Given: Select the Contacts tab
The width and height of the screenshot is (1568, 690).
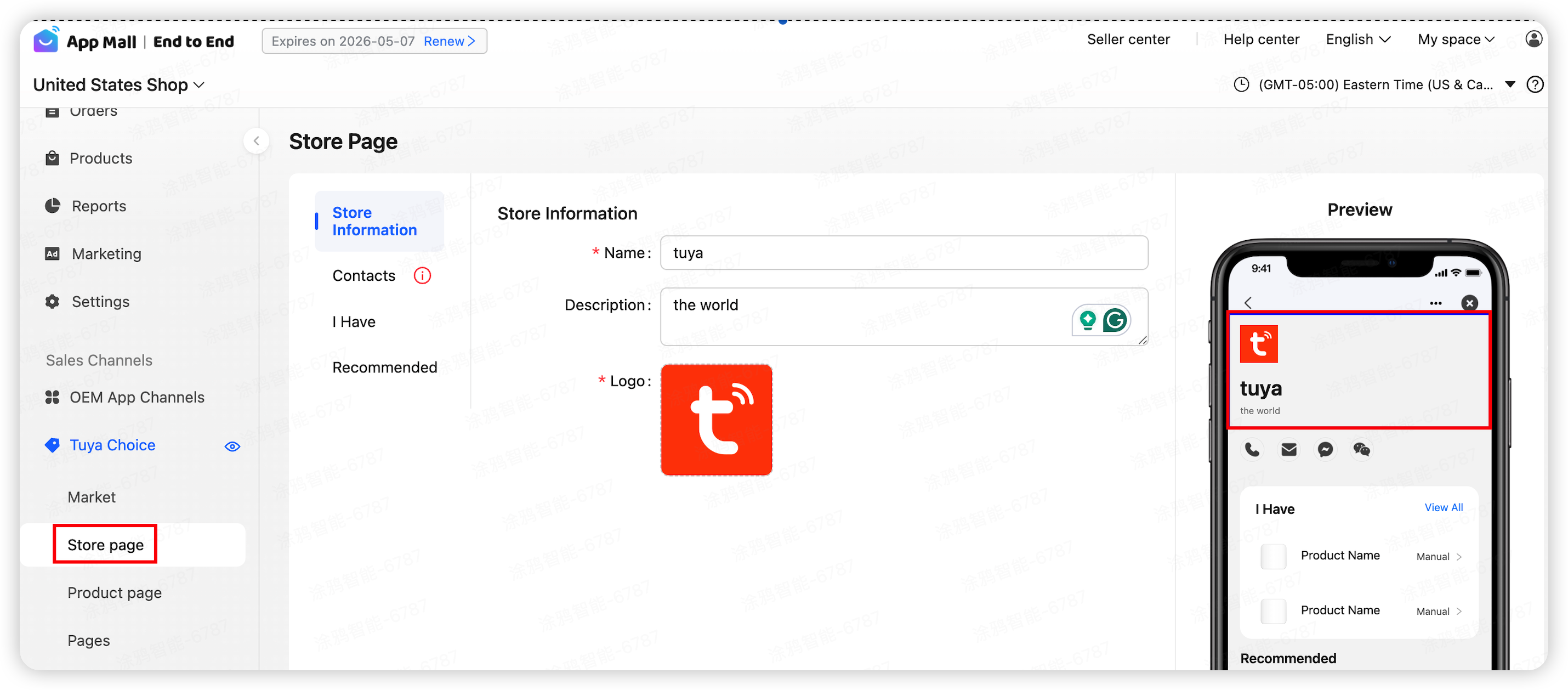Looking at the screenshot, I should click(x=364, y=276).
